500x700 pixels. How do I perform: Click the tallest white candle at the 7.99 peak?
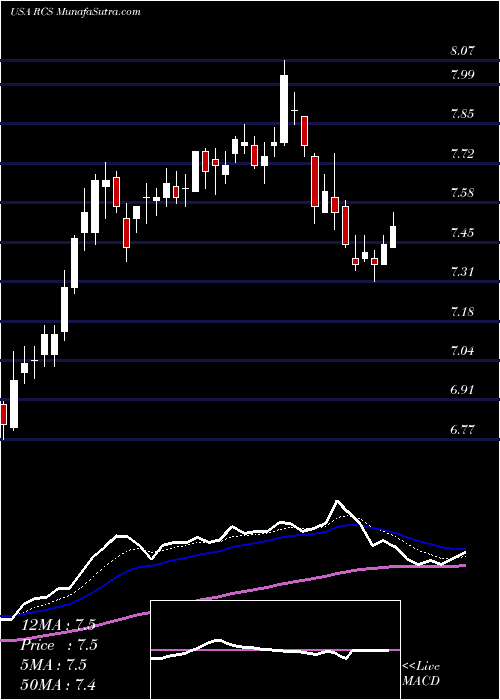click(284, 109)
